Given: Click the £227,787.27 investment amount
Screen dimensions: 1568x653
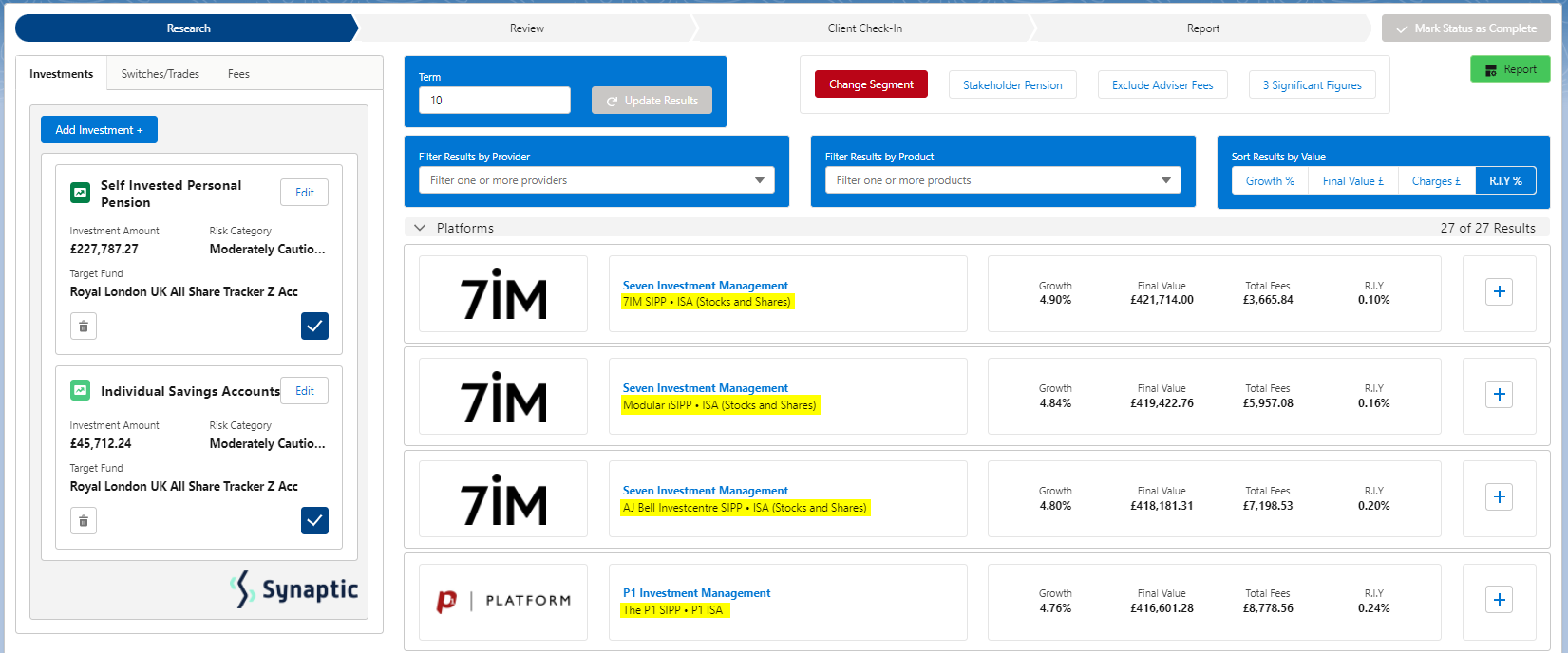Looking at the screenshot, I should tap(104, 250).
